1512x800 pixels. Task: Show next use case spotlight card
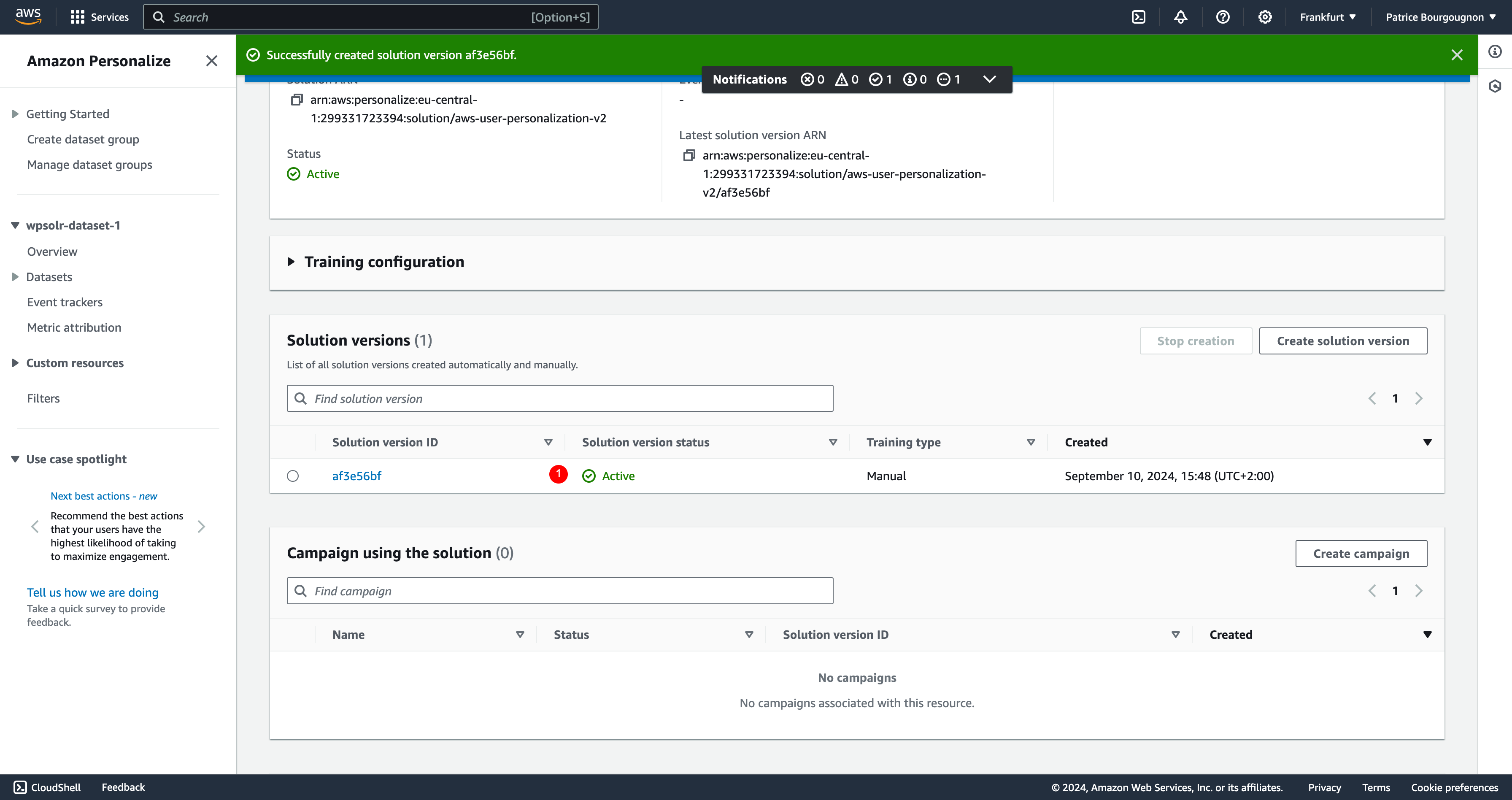click(x=201, y=527)
